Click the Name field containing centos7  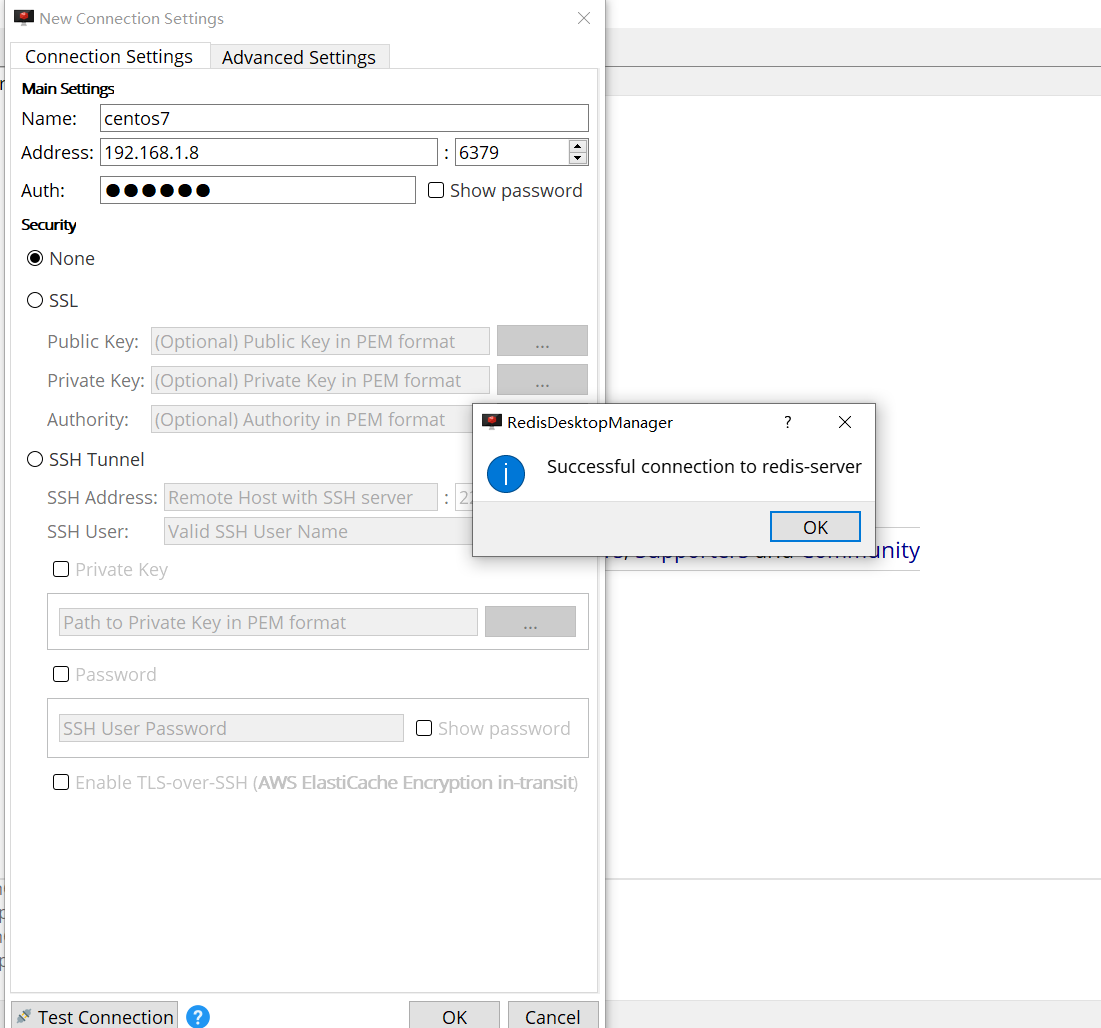pyautogui.click(x=344, y=118)
